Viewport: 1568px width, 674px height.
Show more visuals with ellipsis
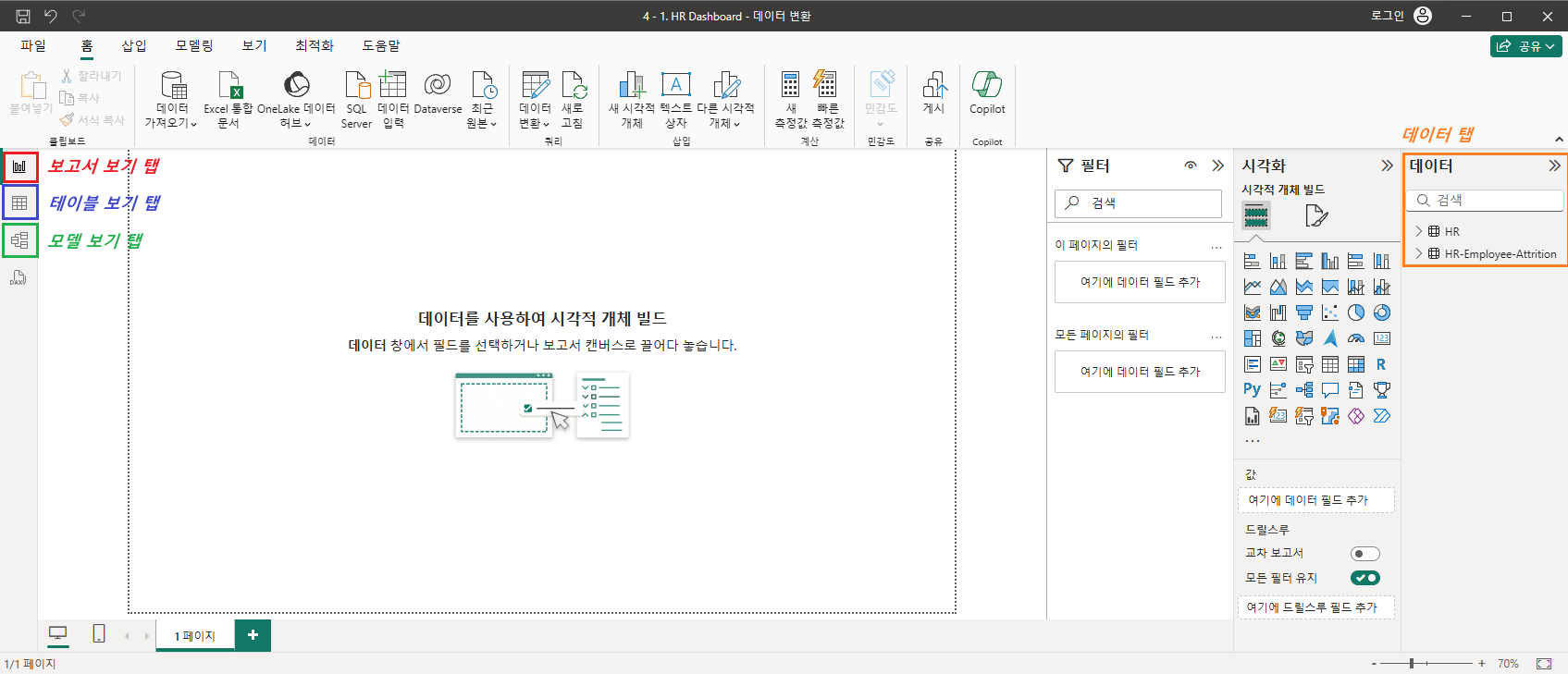[x=1253, y=441]
